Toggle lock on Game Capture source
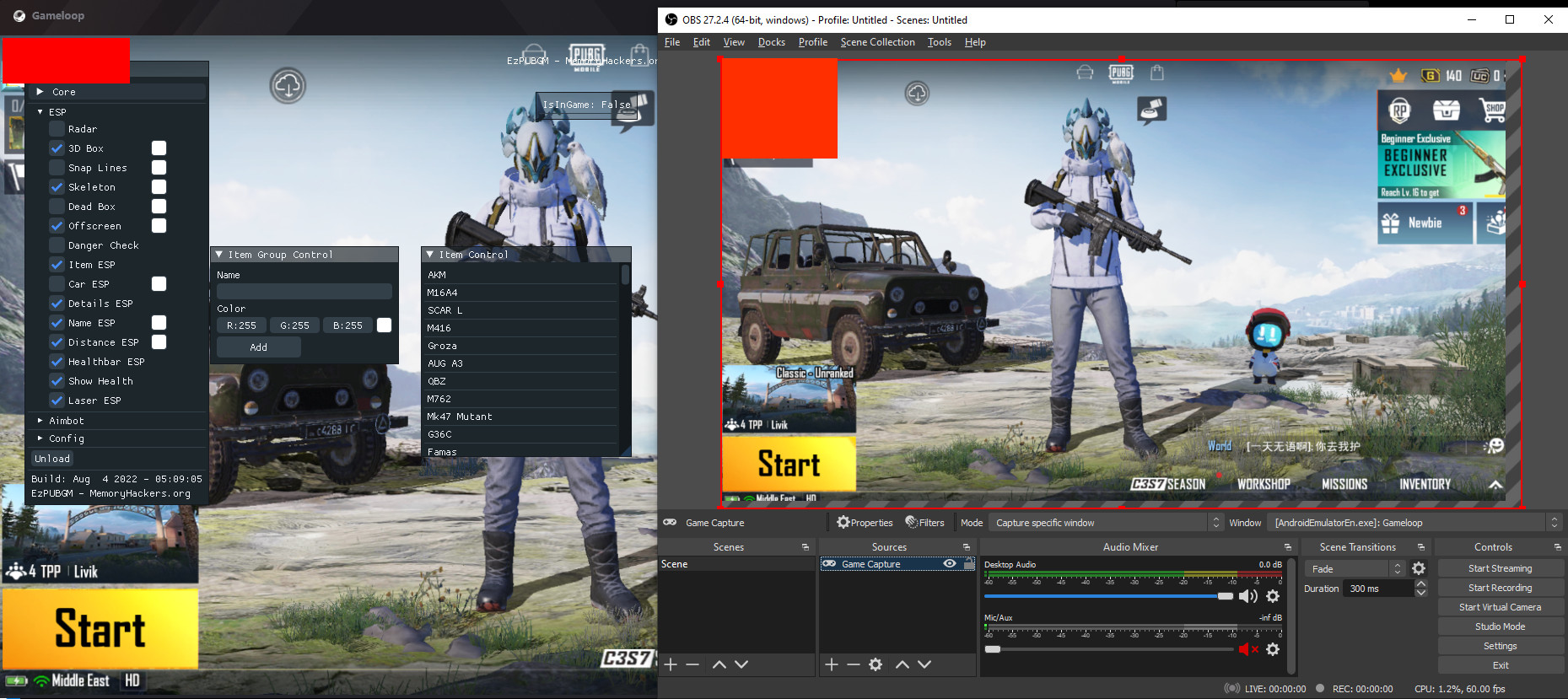1568x699 pixels. (969, 564)
